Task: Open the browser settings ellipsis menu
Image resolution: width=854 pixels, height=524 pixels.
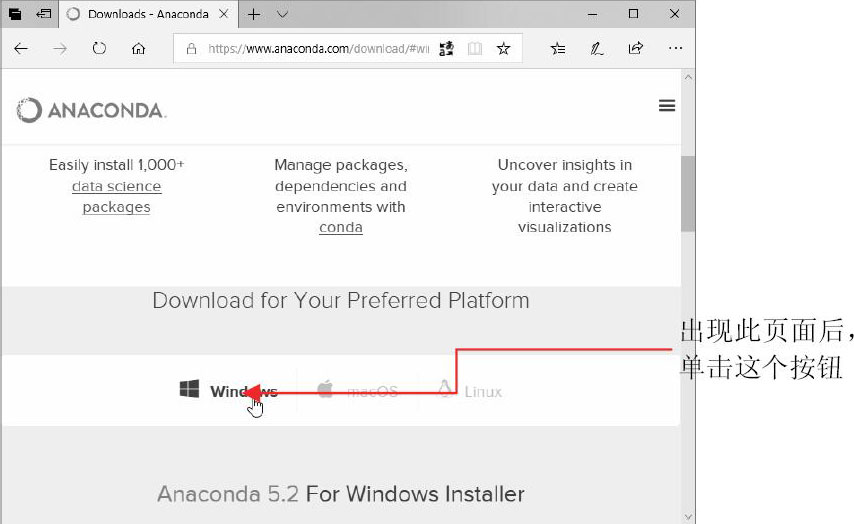Action: click(675, 48)
